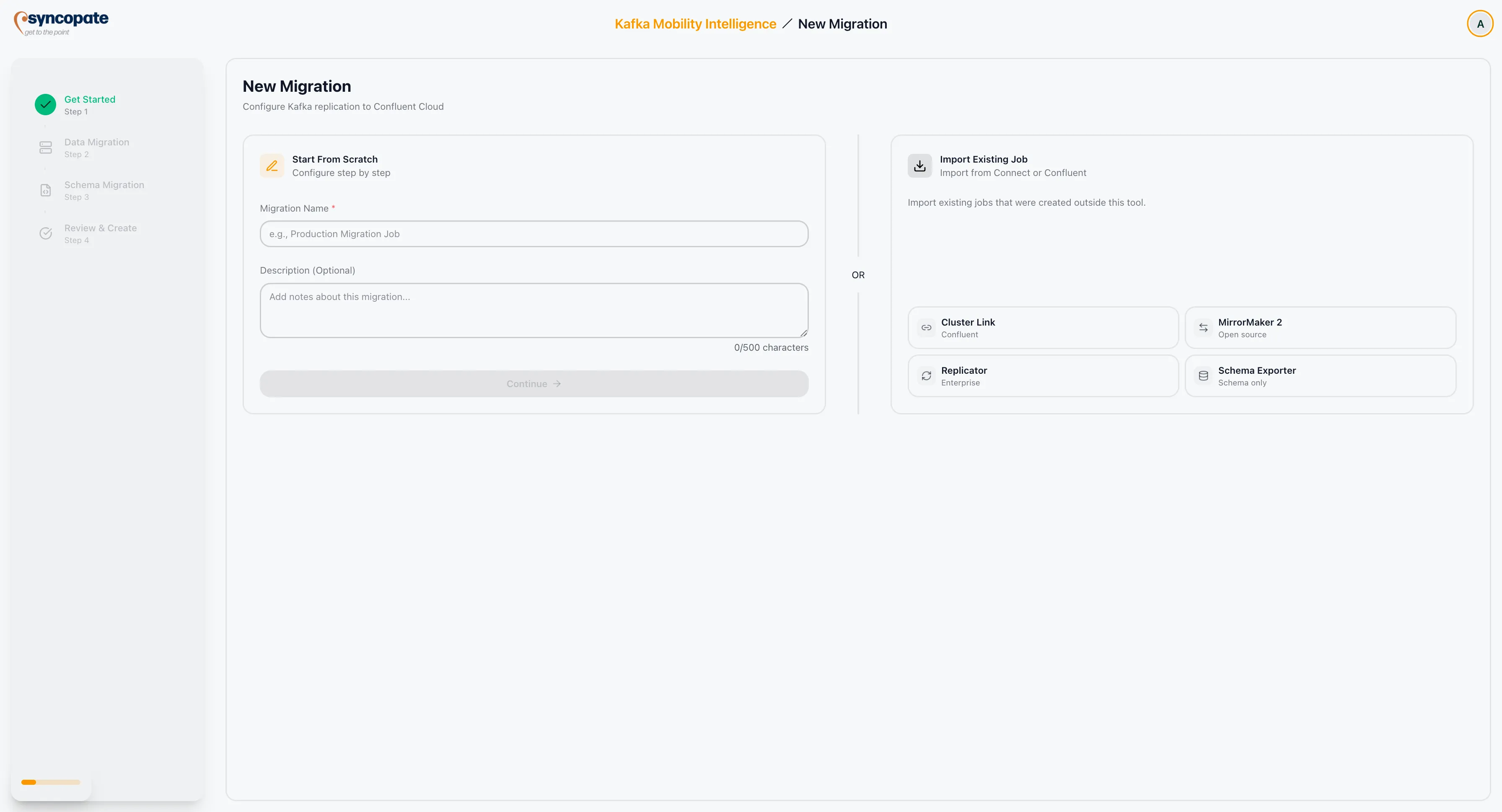Select the Schema Exporter schema only option
1502x812 pixels.
(1320, 375)
